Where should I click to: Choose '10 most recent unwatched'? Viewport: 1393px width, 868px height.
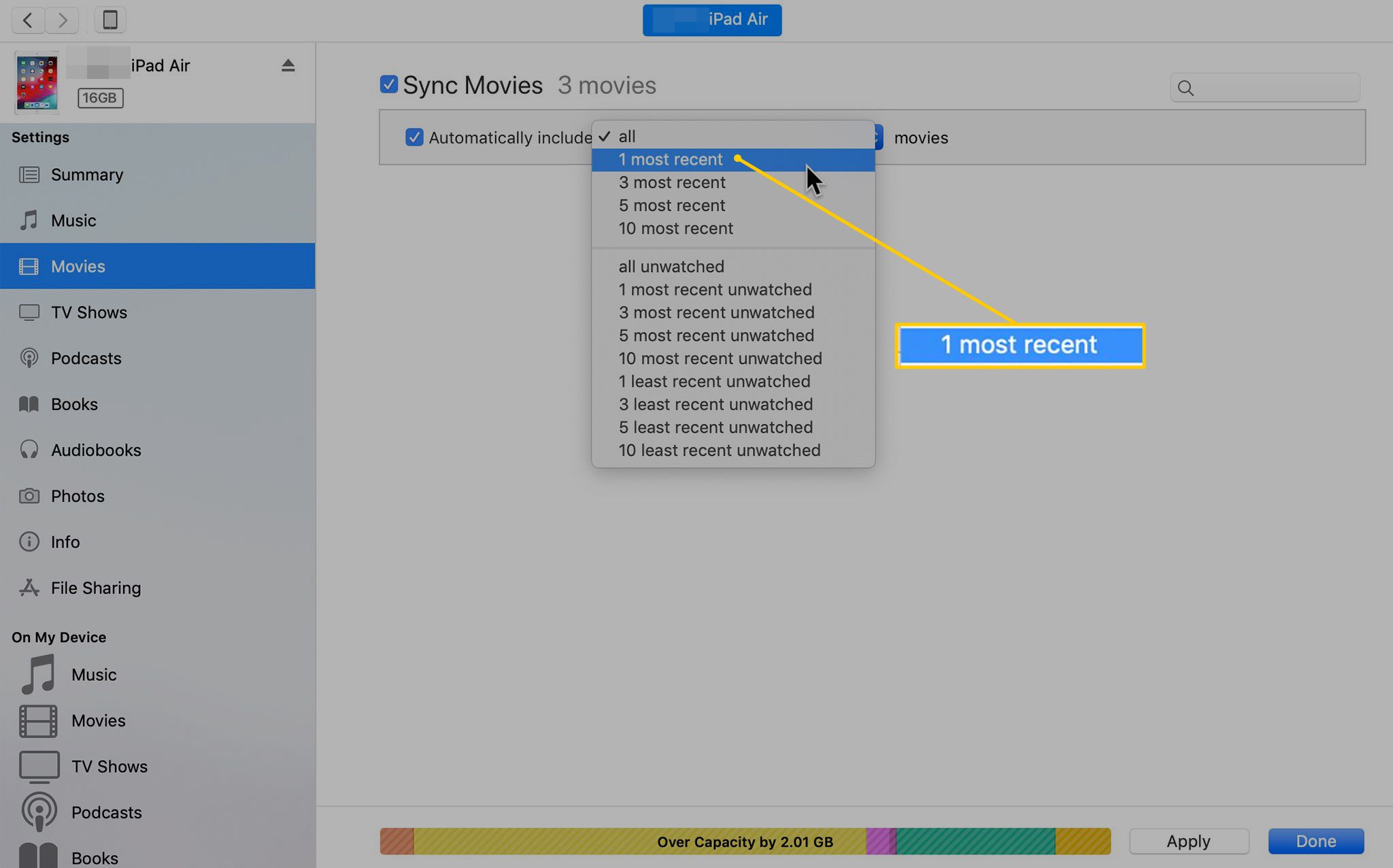733,358
